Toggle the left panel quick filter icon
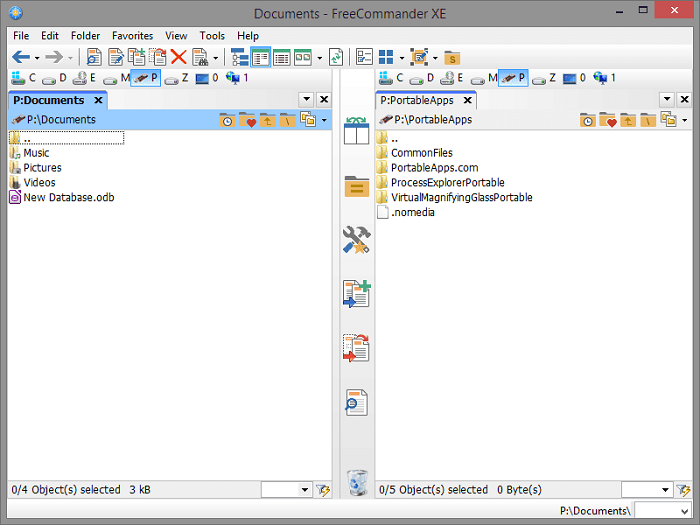The height and width of the screenshot is (525, 700). 323,490
